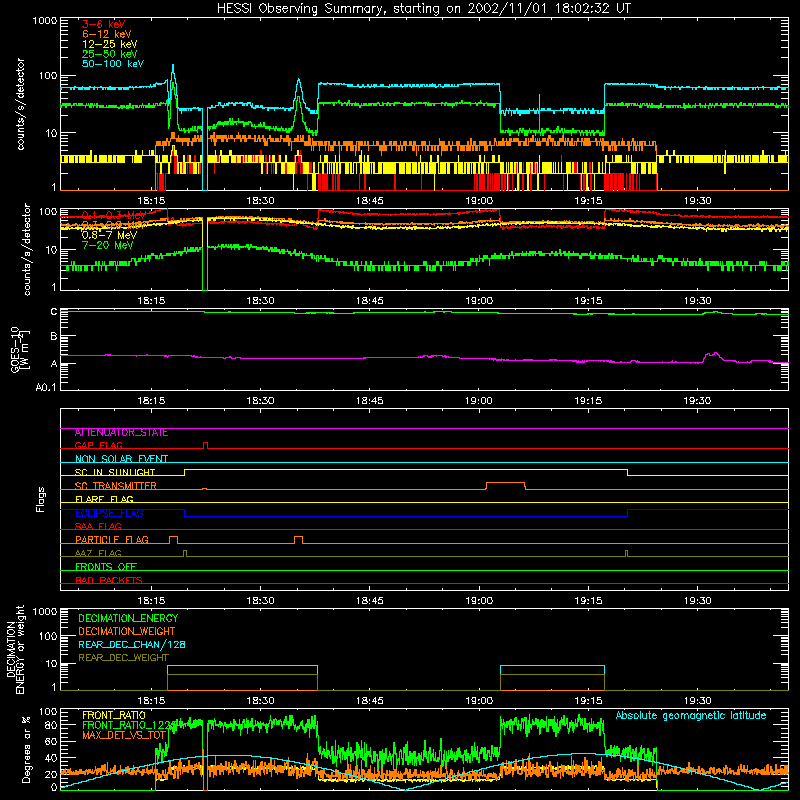Click the 'REAR_DEC_WEIGHT' legend label
This screenshot has width=800, height=800.
tap(123, 658)
